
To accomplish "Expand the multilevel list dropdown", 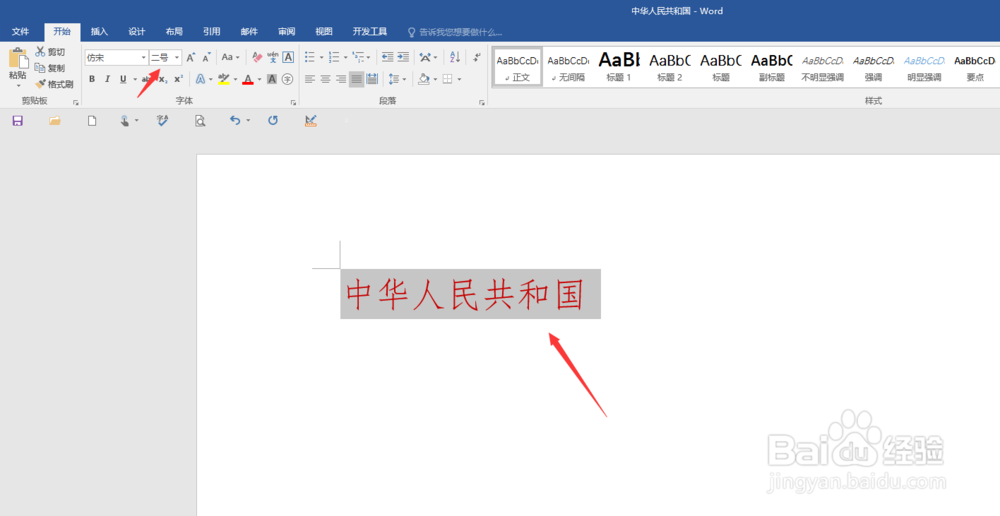I will [369, 57].
